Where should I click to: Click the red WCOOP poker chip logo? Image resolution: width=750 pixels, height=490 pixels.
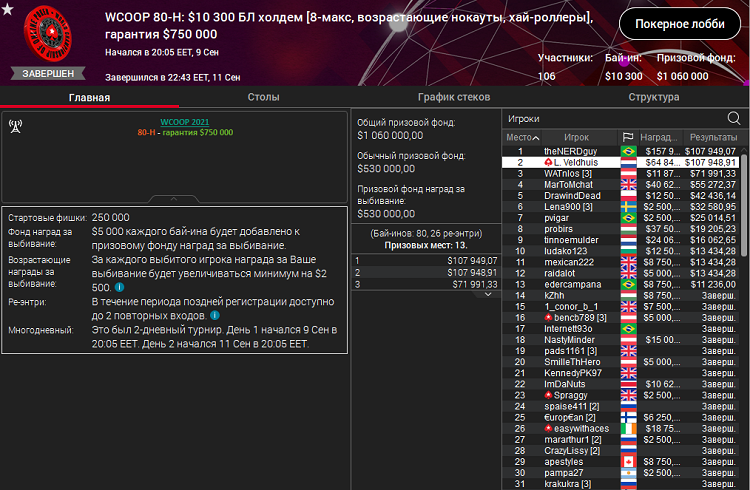point(48,33)
